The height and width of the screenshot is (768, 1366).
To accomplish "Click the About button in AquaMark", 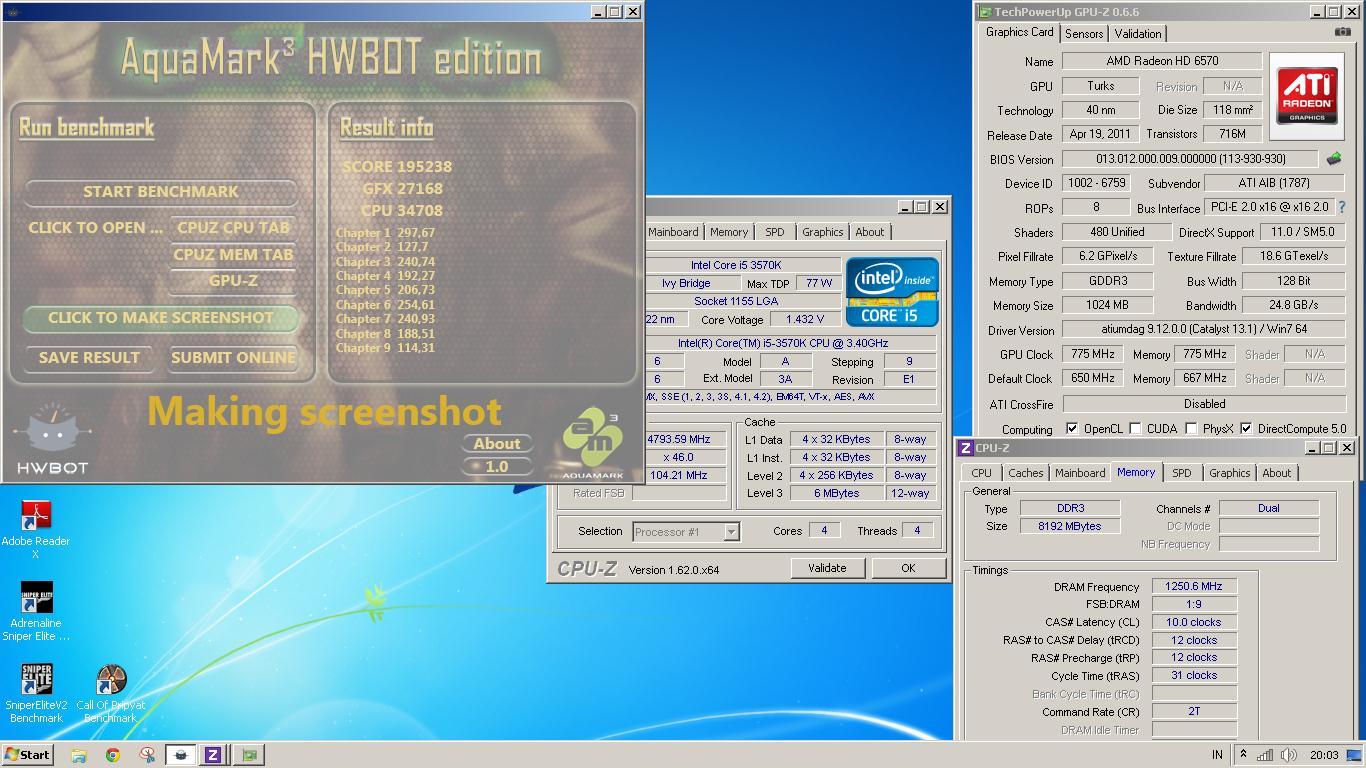I will (x=497, y=444).
